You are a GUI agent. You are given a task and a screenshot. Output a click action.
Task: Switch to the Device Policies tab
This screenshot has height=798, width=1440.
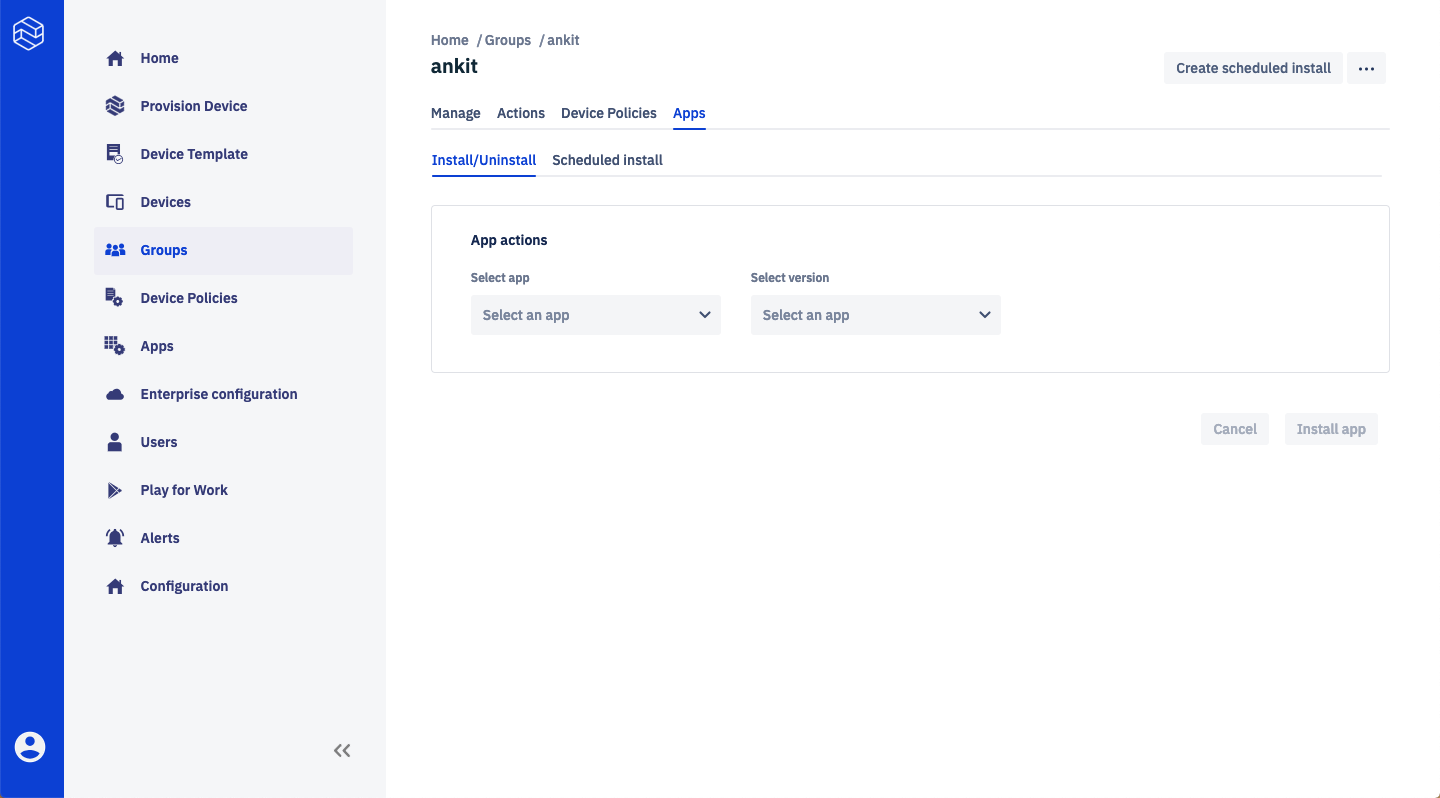tap(608, 113)
